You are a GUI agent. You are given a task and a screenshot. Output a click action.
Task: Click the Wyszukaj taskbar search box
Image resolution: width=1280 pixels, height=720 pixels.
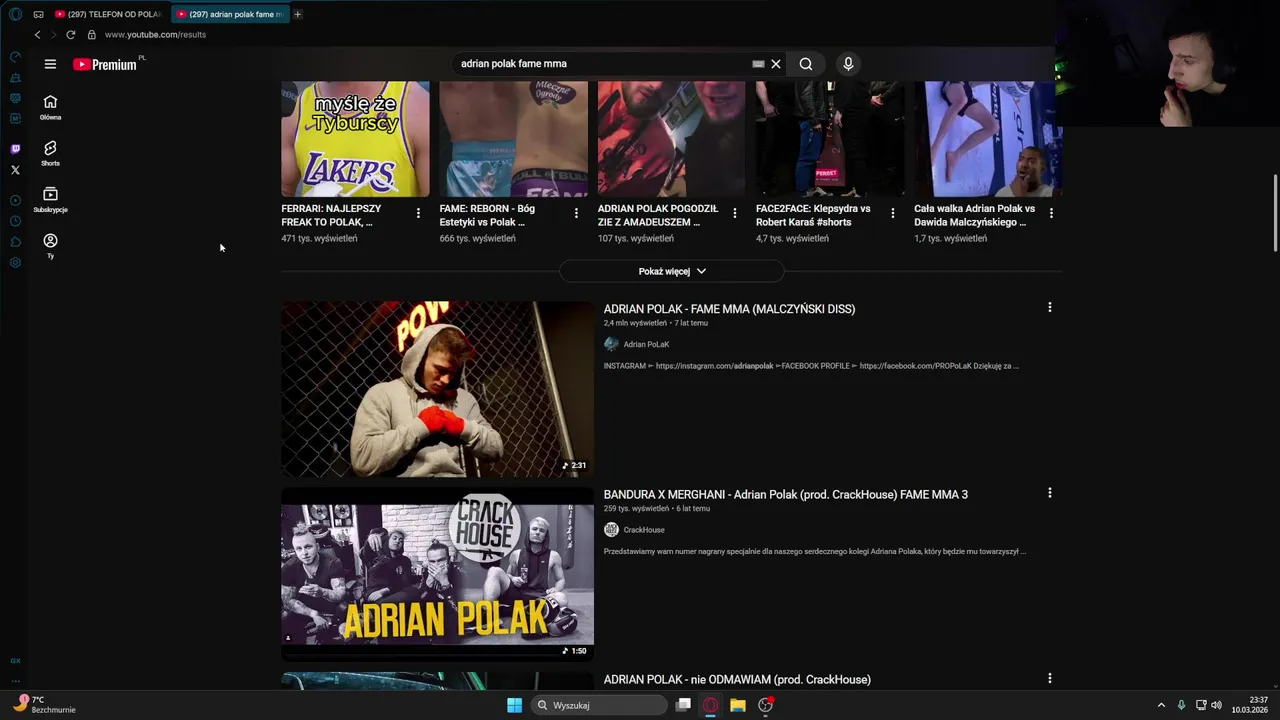(x=598, y=705)
